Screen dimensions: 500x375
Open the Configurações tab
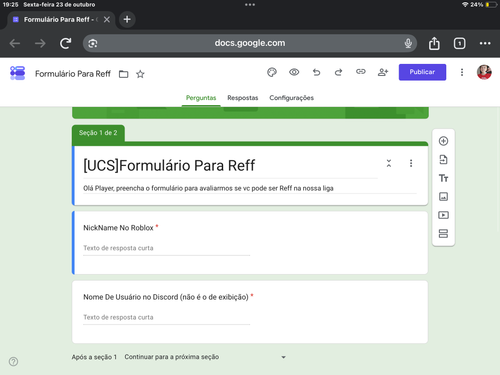tap(291, 98)
